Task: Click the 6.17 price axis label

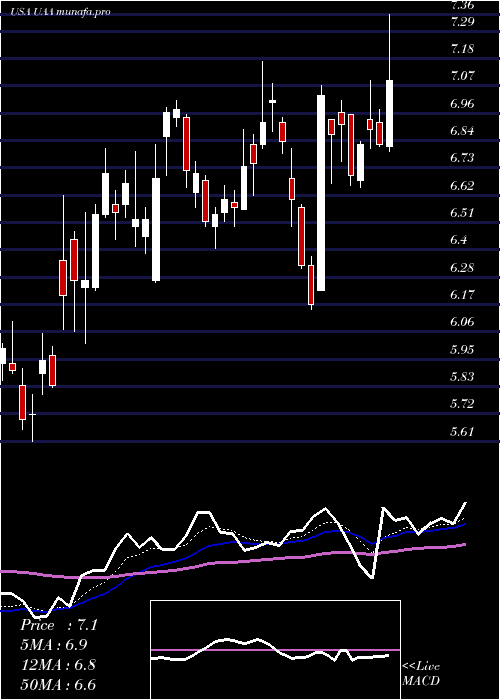Action: pos(462,295)
